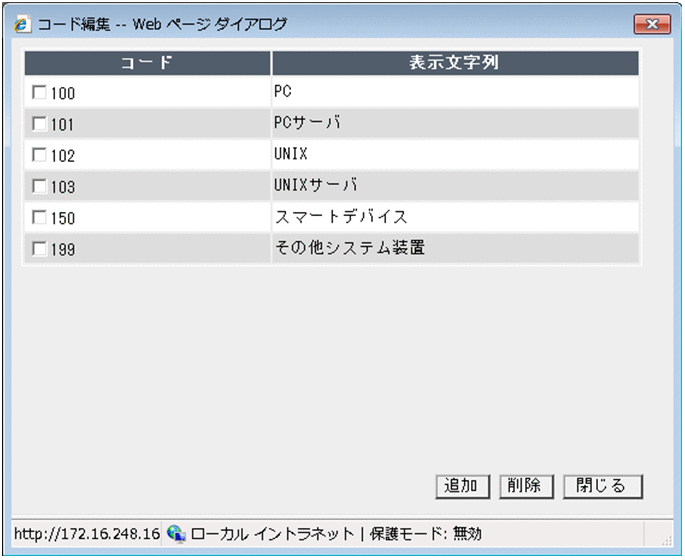
Task: Click the 閉じる button
Action: [603, 486]
